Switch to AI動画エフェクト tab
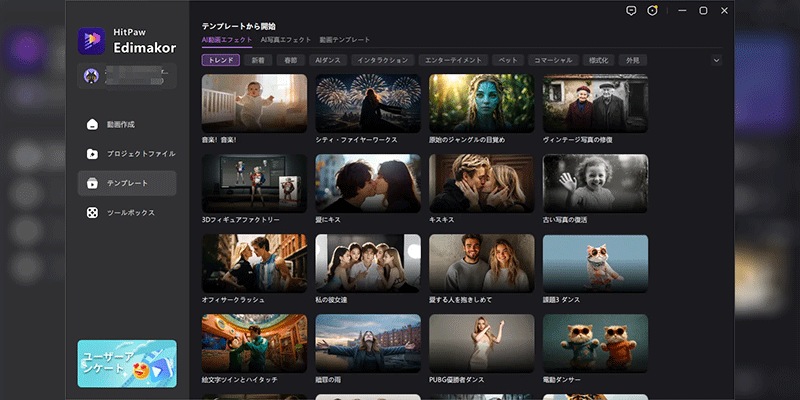This screenshot has width=800, height=400. [227, 40]
